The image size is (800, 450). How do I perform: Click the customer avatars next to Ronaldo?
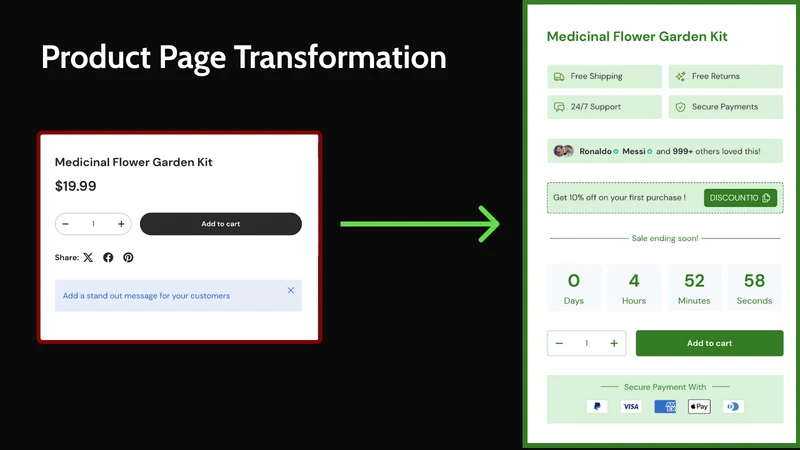click(564, 151)
